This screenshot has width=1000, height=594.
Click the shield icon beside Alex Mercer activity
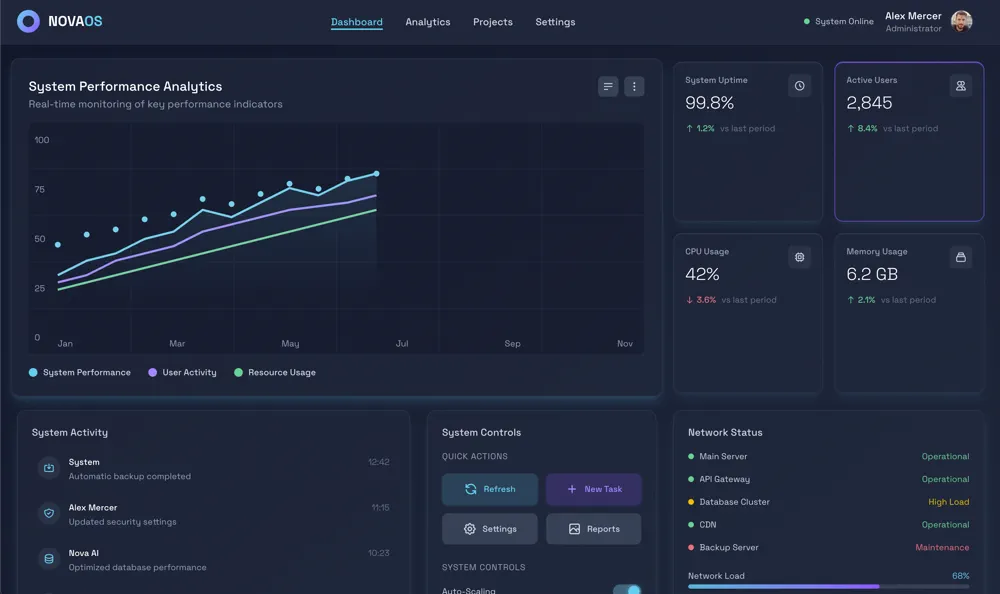click(x=49, y=514)
